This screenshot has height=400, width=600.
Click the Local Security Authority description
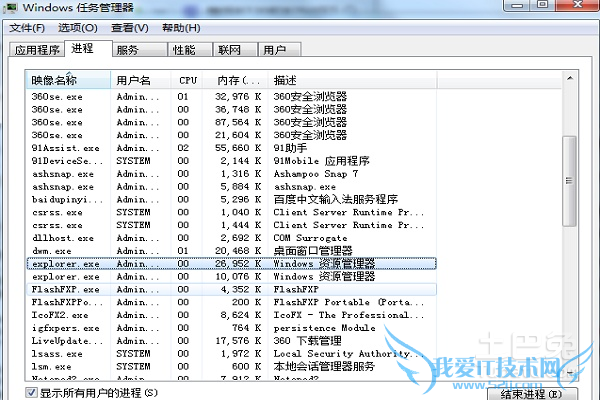[348, 354]
